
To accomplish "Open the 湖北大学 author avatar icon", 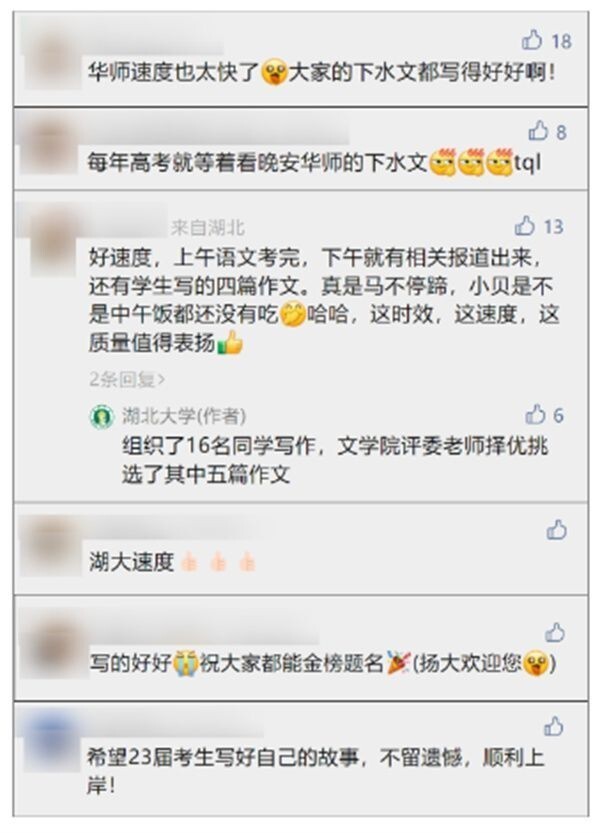I will coord(102,416).
